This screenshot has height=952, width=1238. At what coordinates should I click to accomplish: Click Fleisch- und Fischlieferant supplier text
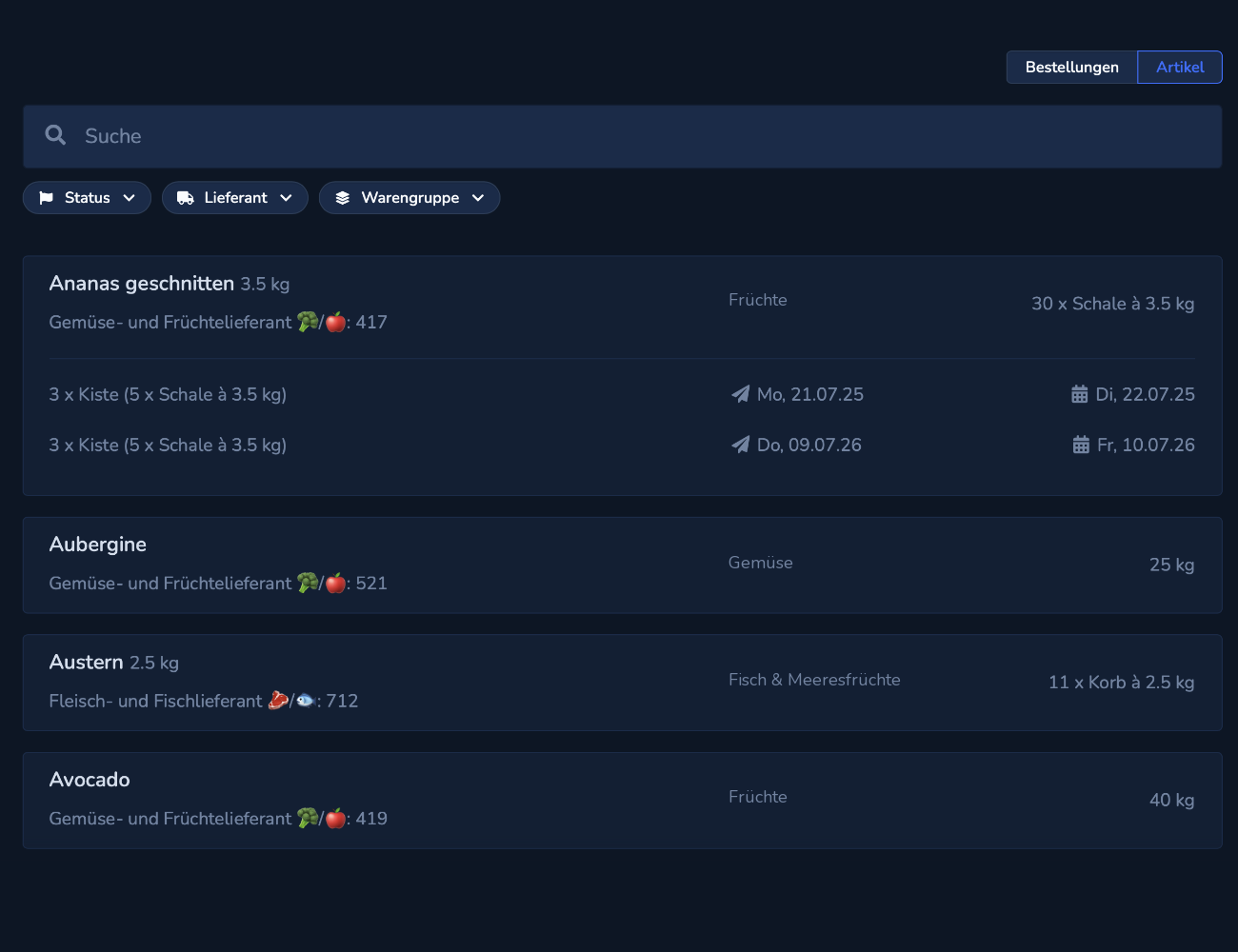[204, 701]
